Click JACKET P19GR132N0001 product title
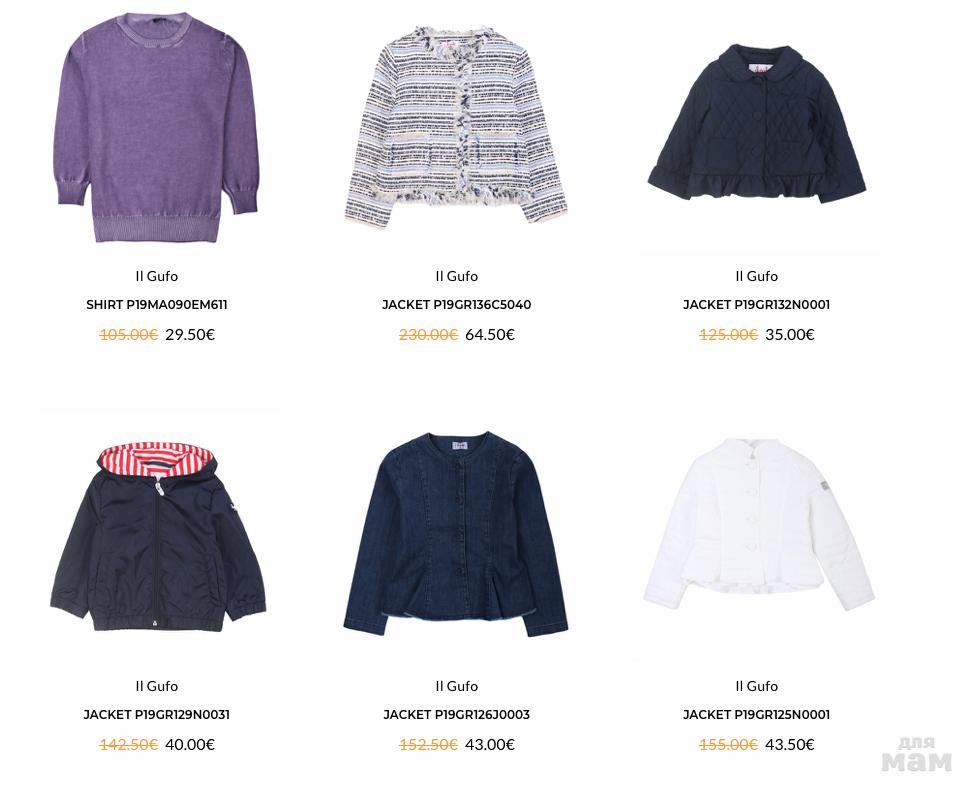Viewport: 967px width, 786px height. 756,305
